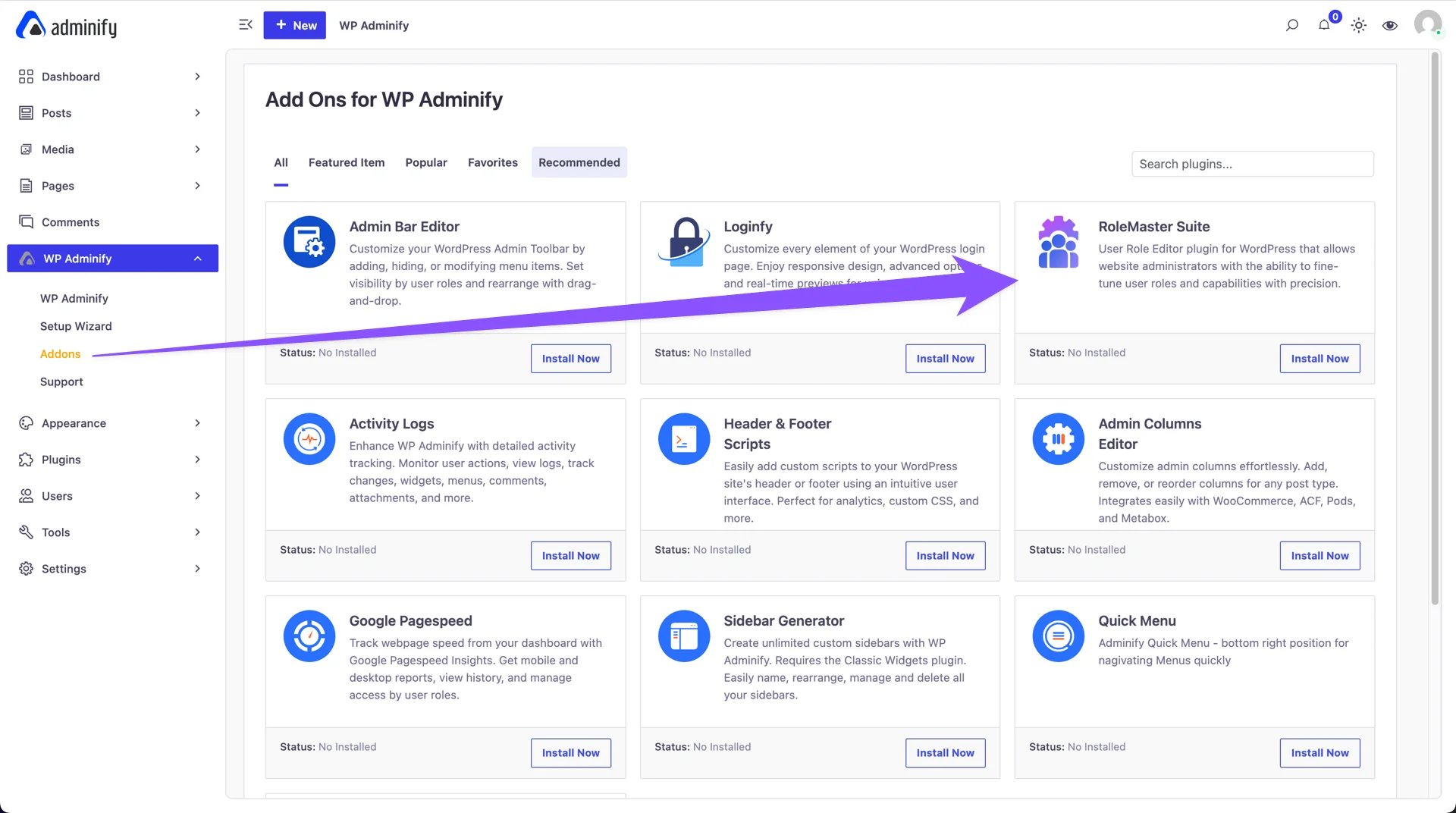Collapse the sidebar menu toggle
Image resolution: width=1456 pixels, height=813 pixels.
(x=246, y=25)
